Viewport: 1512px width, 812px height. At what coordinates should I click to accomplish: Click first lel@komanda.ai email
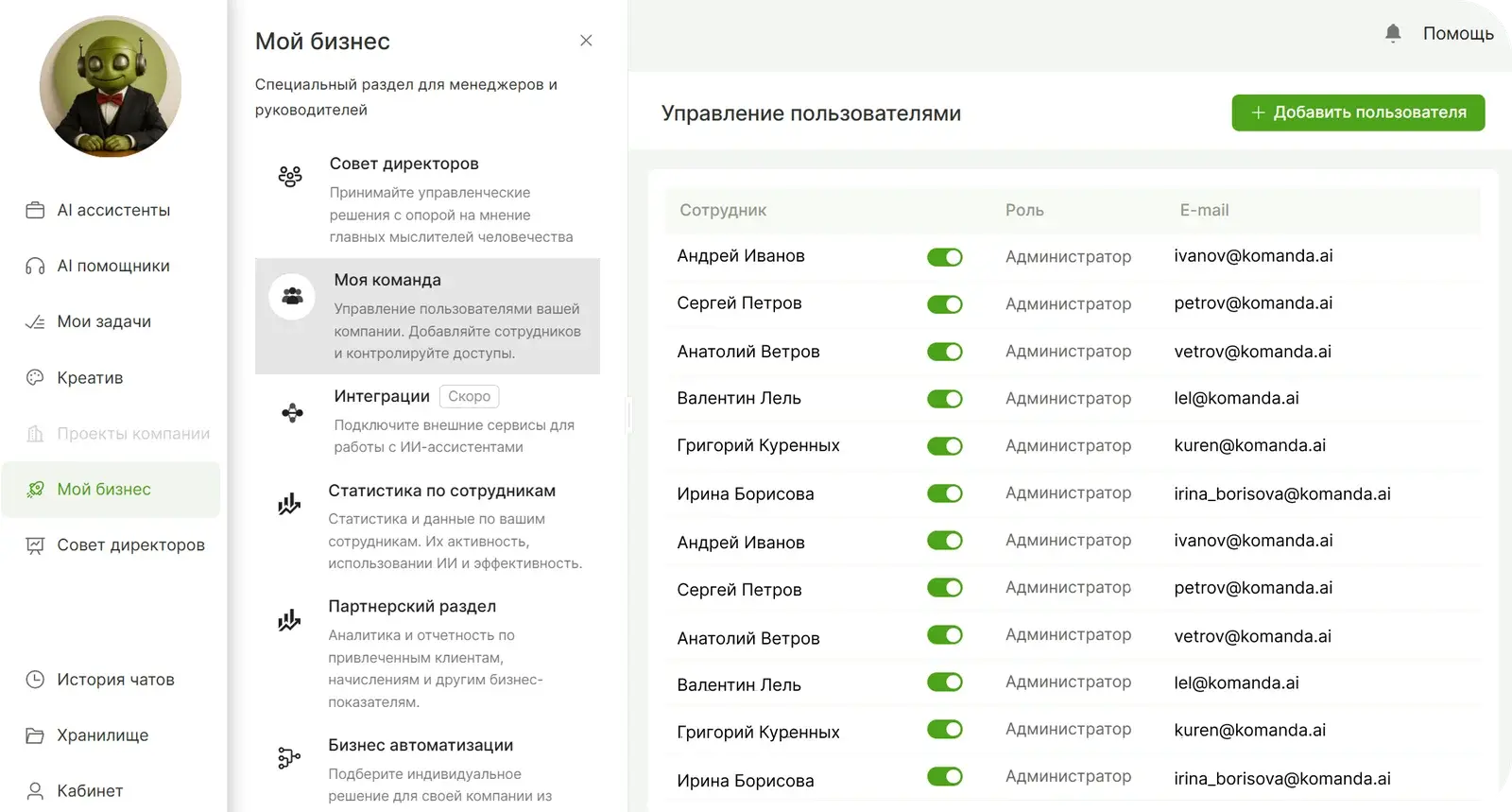click(x=1236, y=398)
